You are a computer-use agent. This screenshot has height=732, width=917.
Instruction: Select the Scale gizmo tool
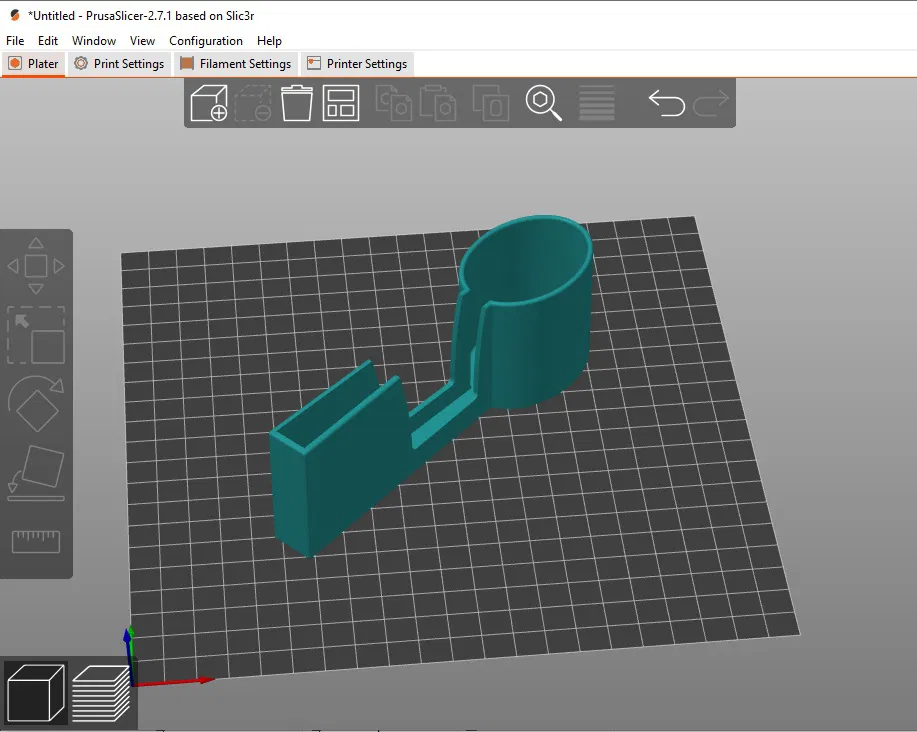(x=36, y=335)
